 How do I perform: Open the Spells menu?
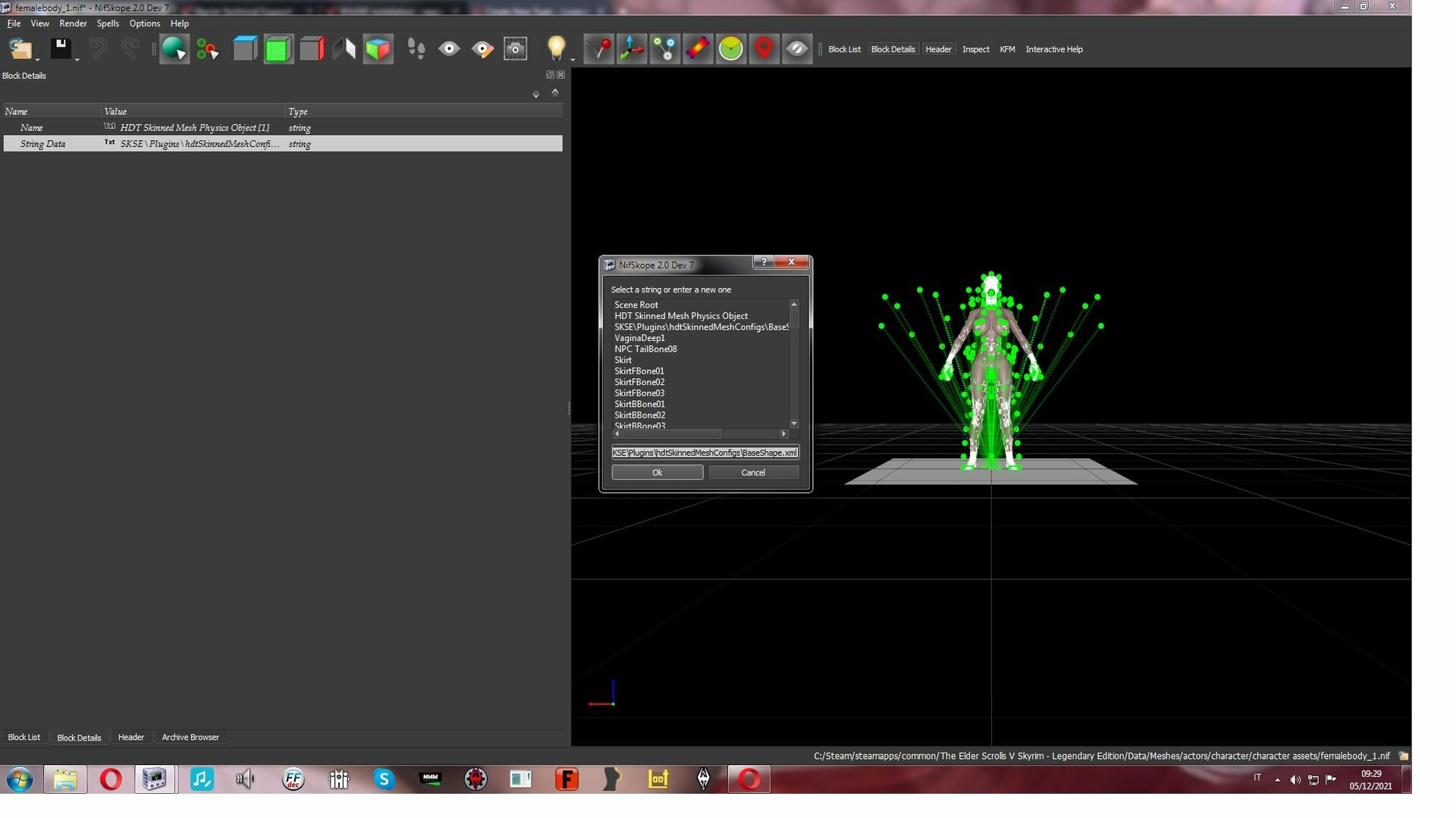(108, 24)
